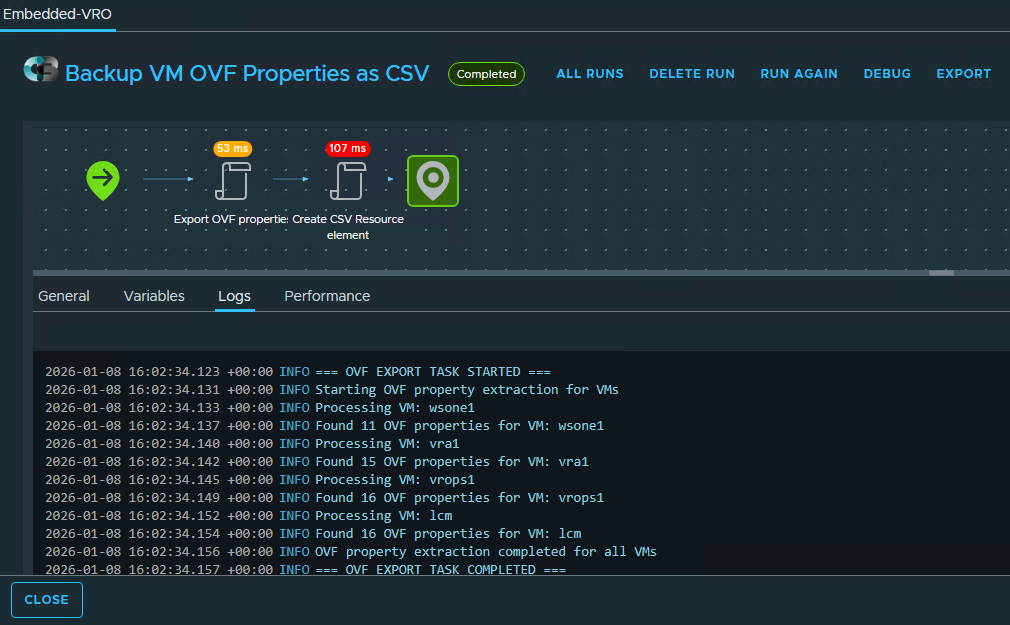
Task: Click EXPORT in the header
Action: (x=963, y=74)
